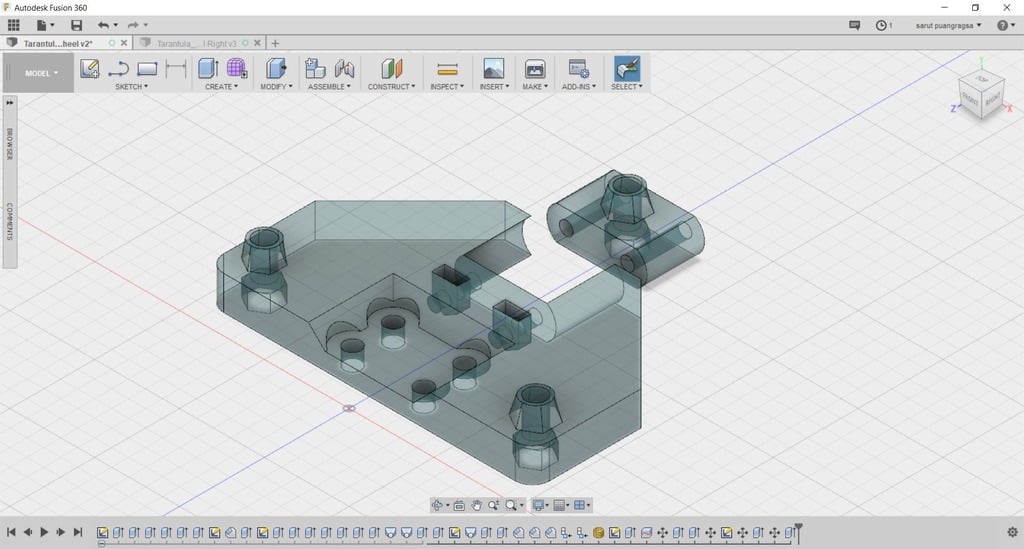Viewport: 1024px width, 549px height.
Task: Click the Construct plane icon
Action: (x=392, y=69)
